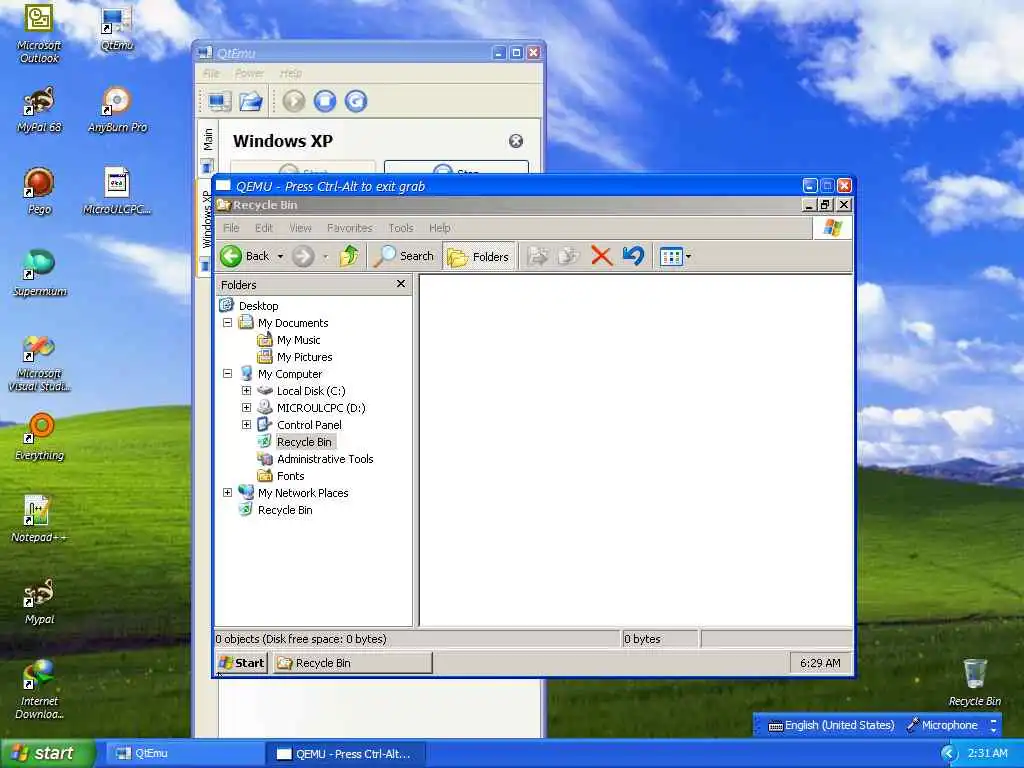Select Fonts folder in tree

291,475
